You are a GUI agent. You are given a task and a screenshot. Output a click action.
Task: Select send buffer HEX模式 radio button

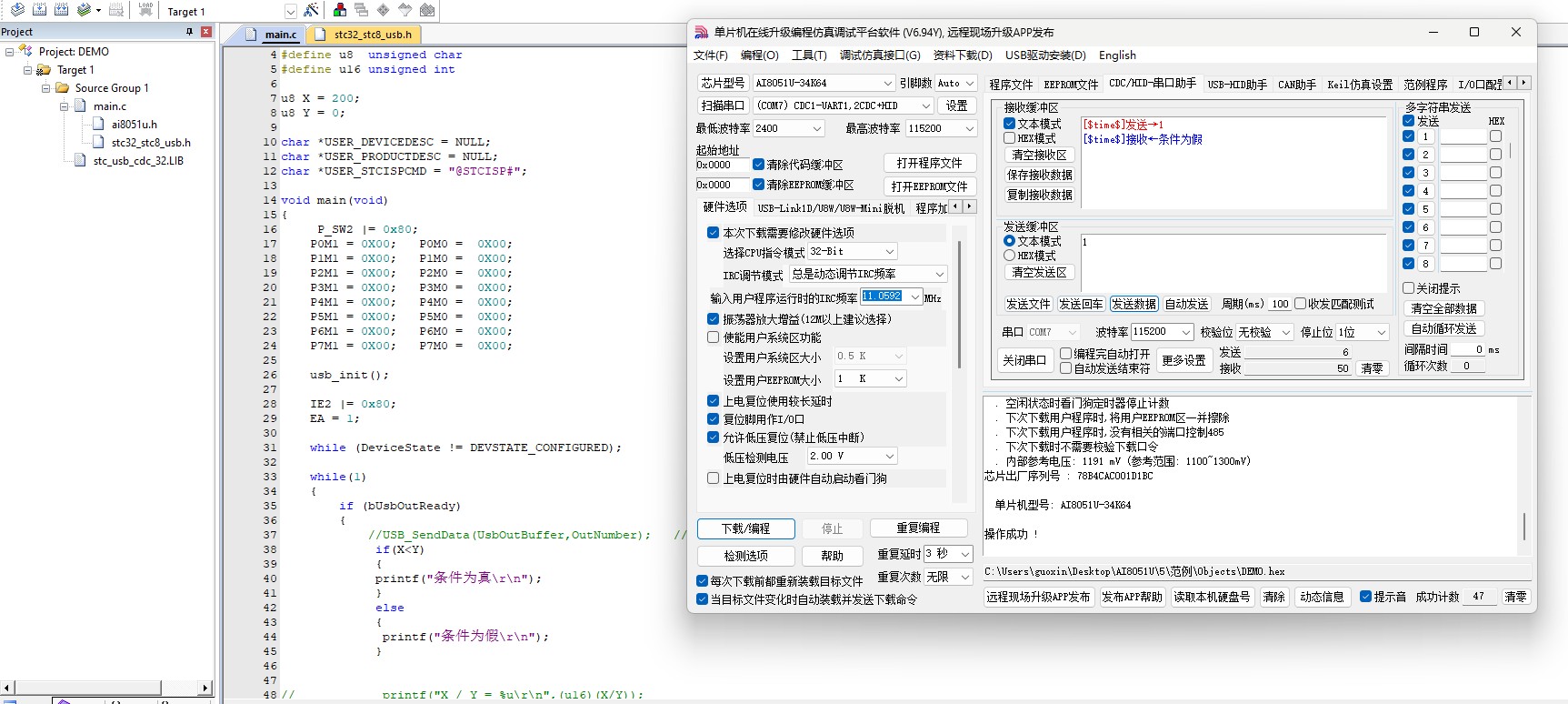[x=1010, y=256]
